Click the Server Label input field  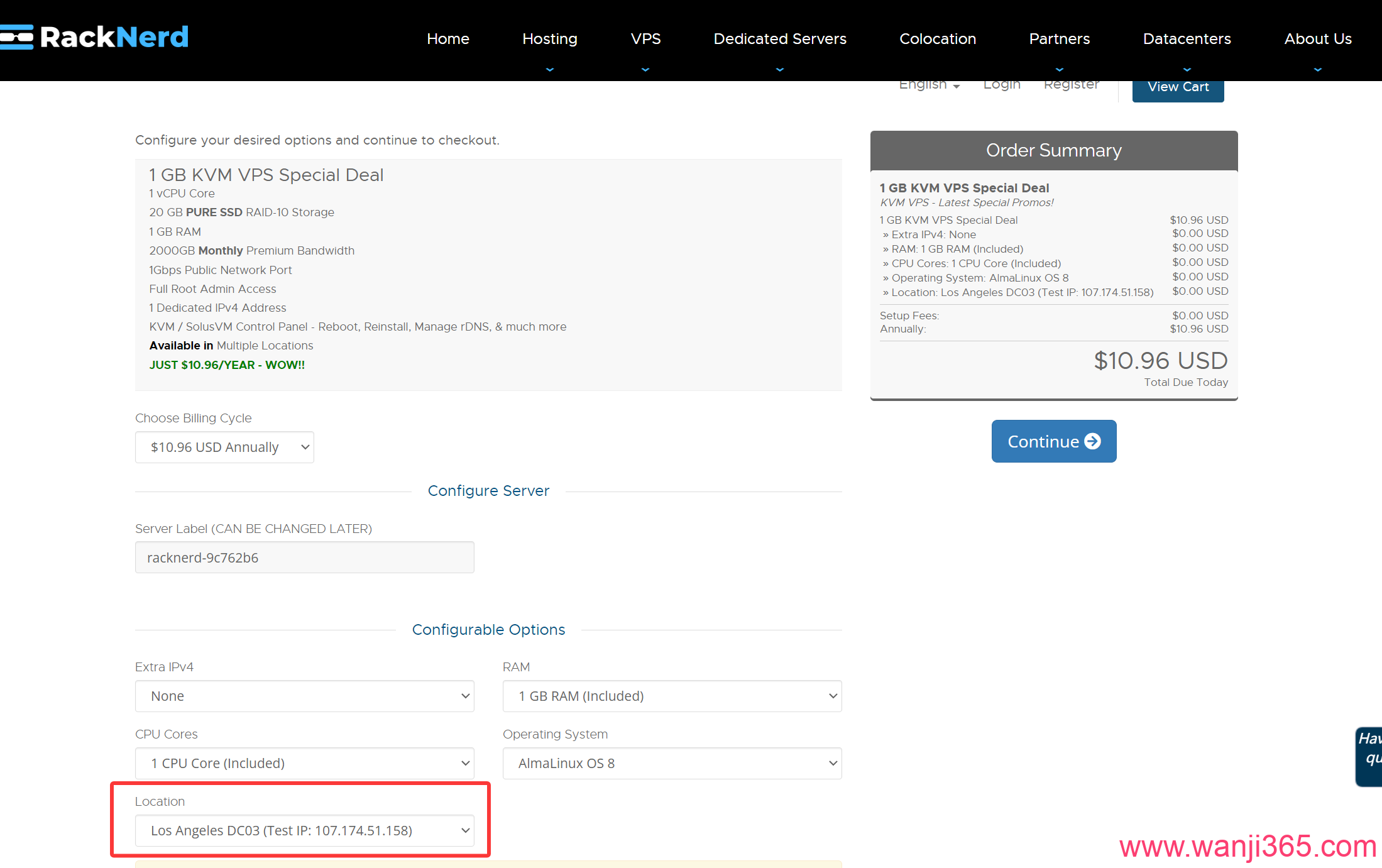click(x=305, y=558)
